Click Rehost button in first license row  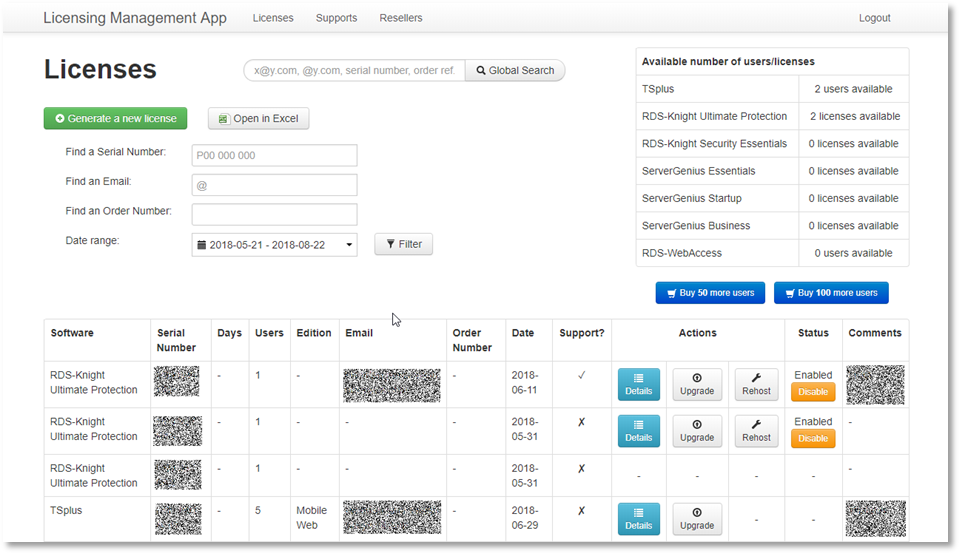coord(756,384)
